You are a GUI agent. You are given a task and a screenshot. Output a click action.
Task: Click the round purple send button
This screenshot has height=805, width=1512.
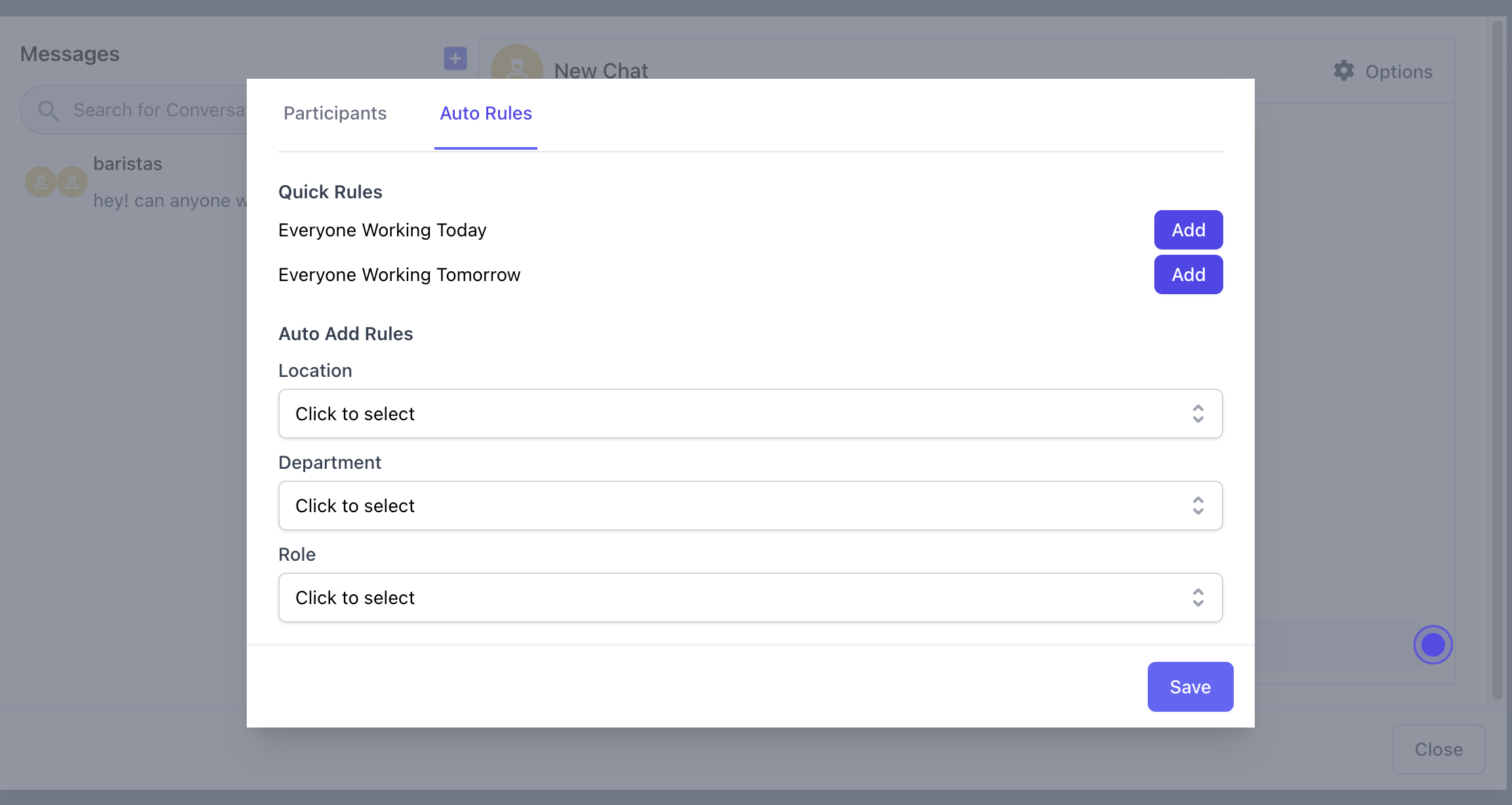tap(1433, 645)
